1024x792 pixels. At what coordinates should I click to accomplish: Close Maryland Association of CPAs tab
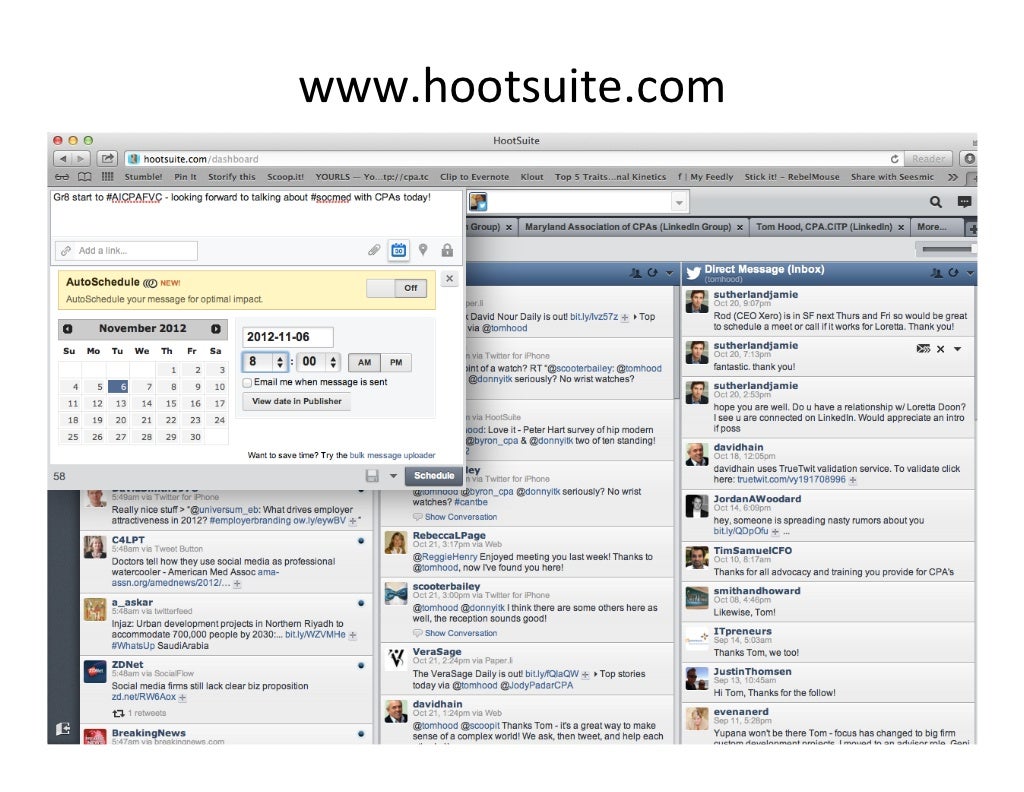(x=740, y=227)
